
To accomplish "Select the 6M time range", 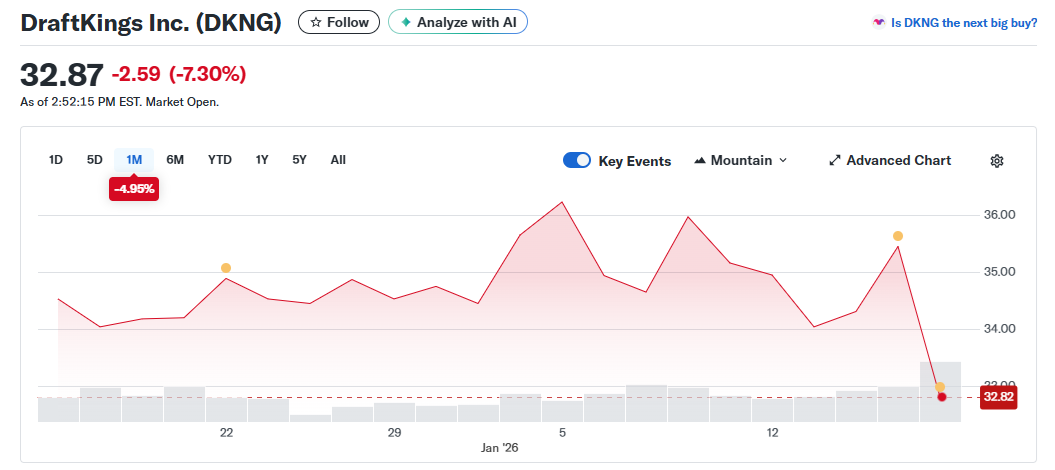I will point(175,159).
